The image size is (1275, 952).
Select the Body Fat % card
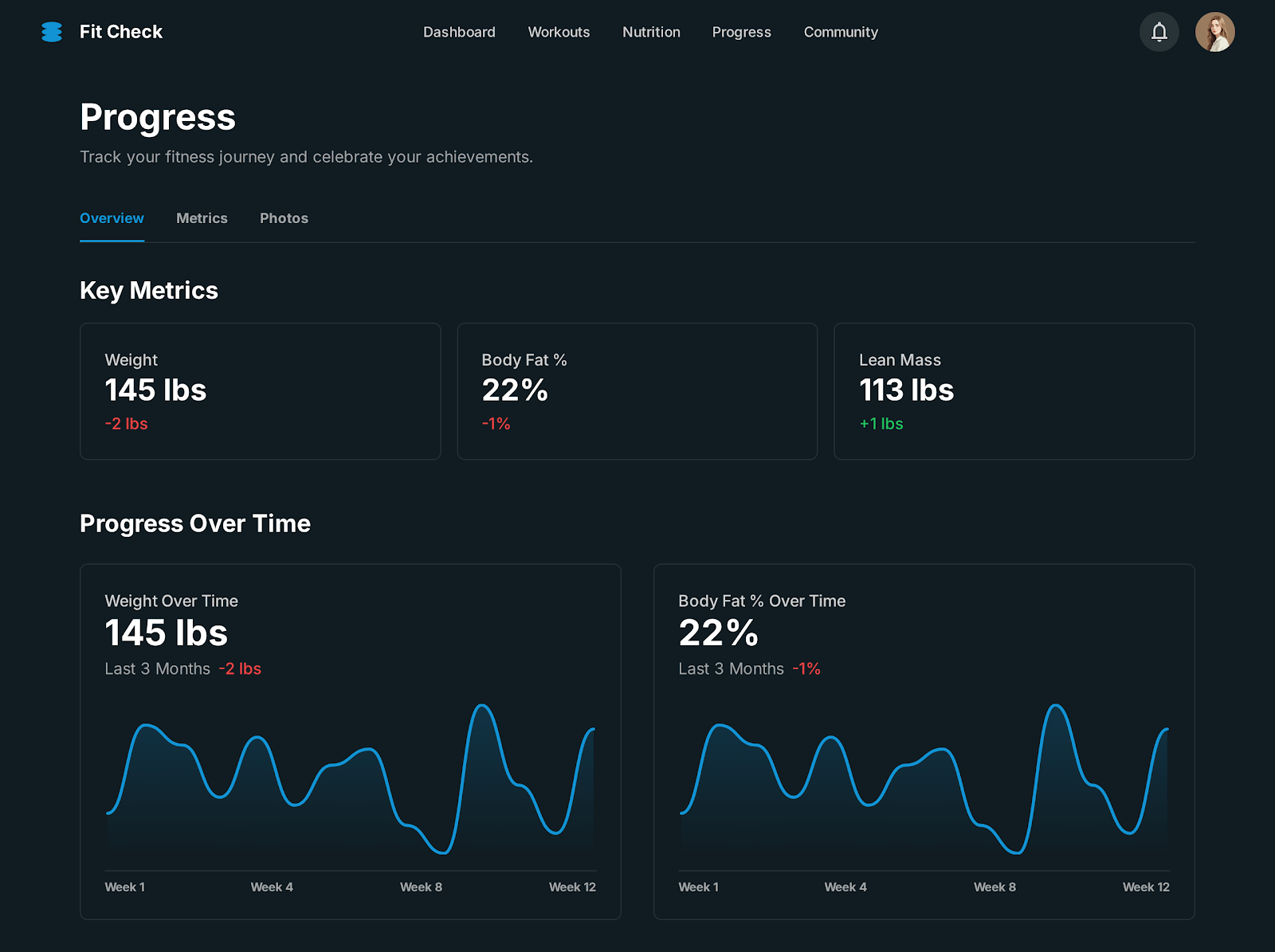637,391
